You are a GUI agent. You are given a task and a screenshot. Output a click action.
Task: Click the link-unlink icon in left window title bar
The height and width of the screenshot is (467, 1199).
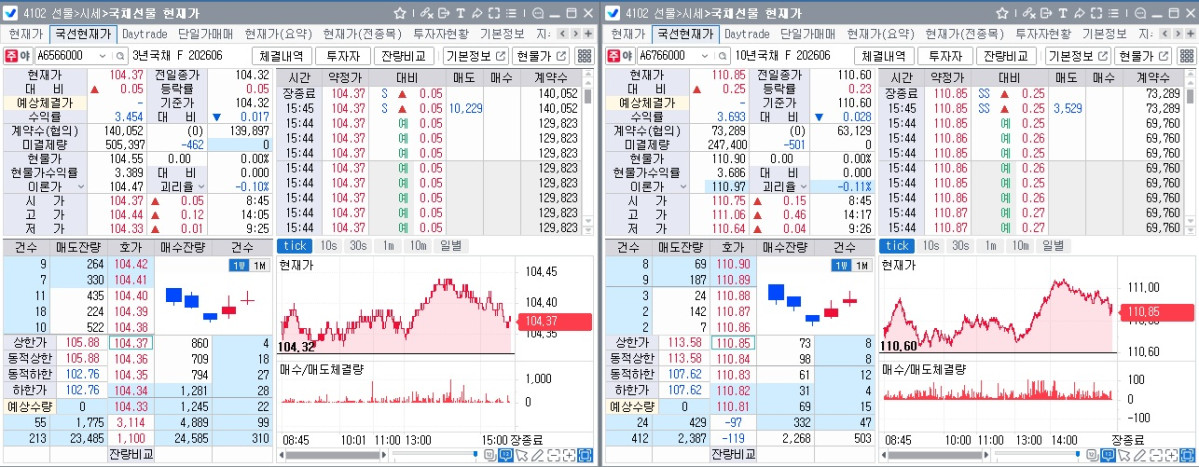click(x=427, y=14)
